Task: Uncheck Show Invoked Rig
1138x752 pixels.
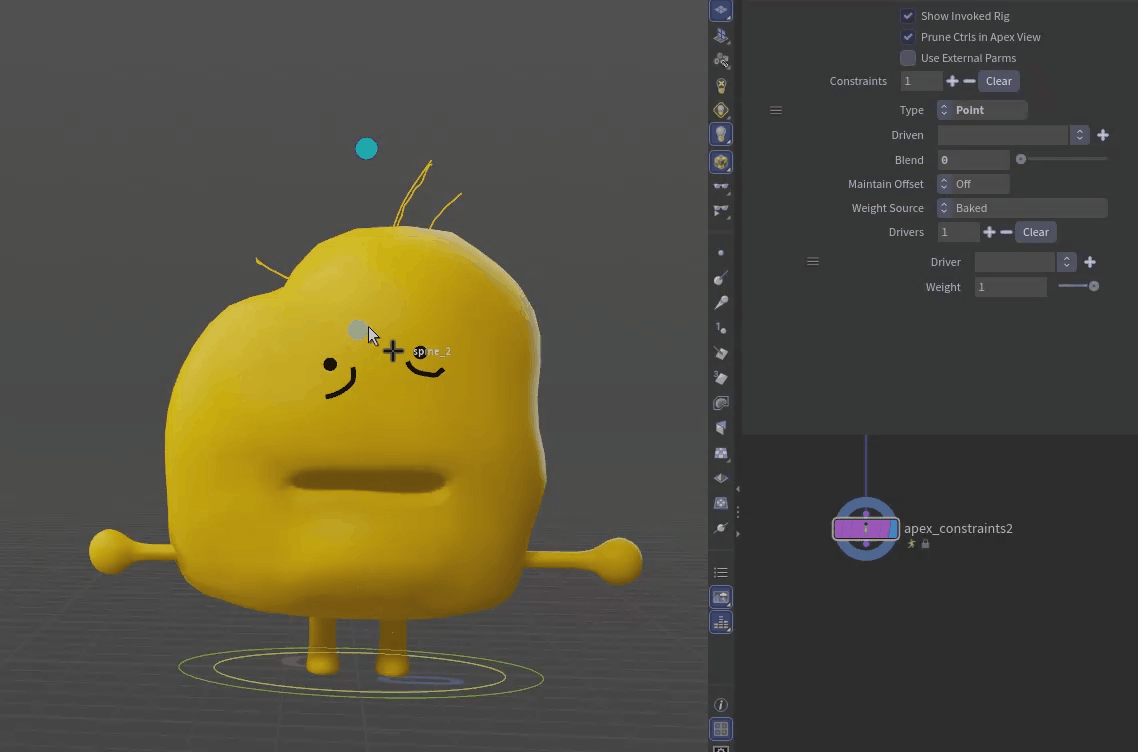Action: click(908, 16)
